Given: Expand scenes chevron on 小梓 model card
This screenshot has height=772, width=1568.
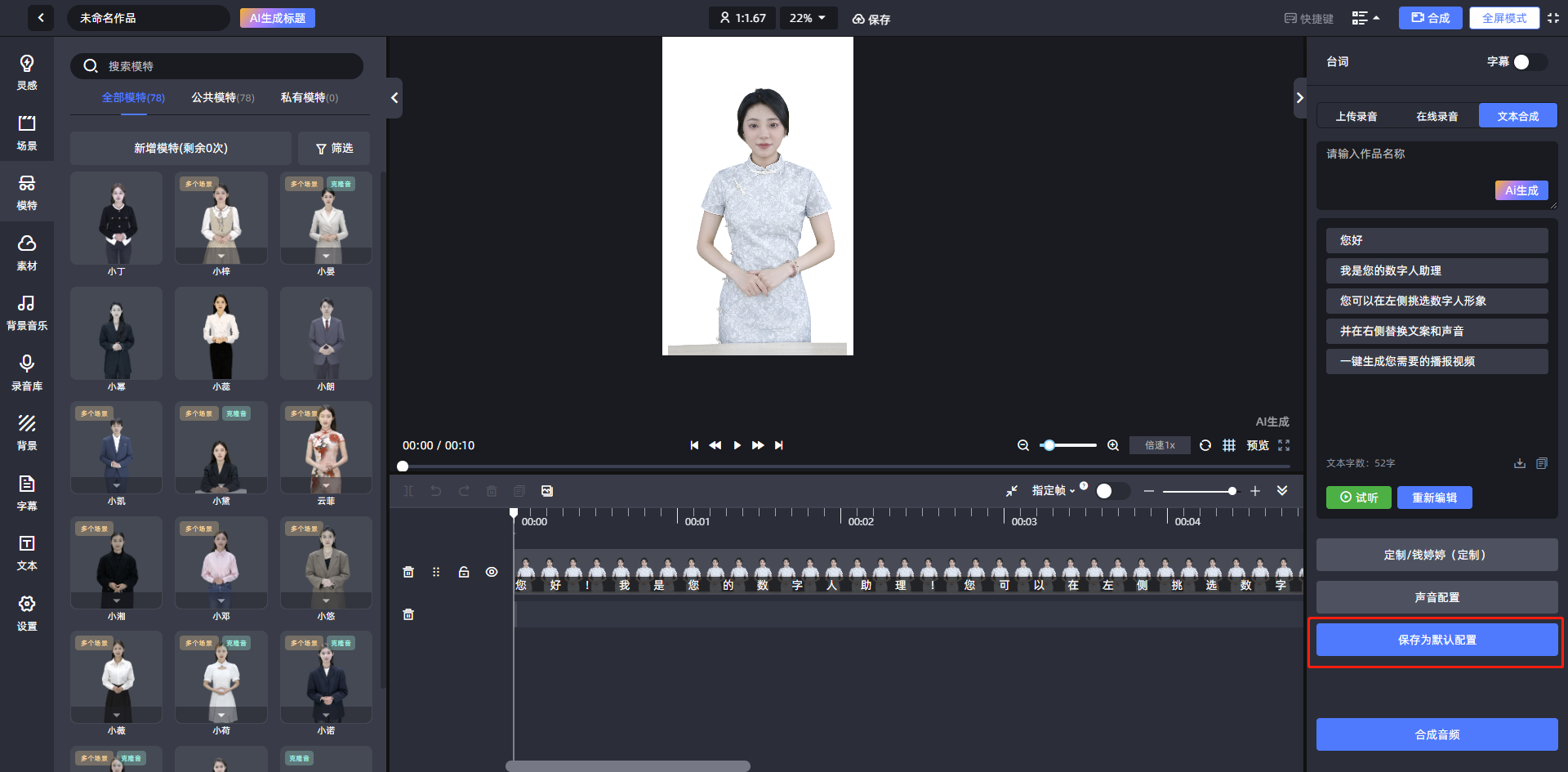Looking at the screenshot, I should 221,257.
